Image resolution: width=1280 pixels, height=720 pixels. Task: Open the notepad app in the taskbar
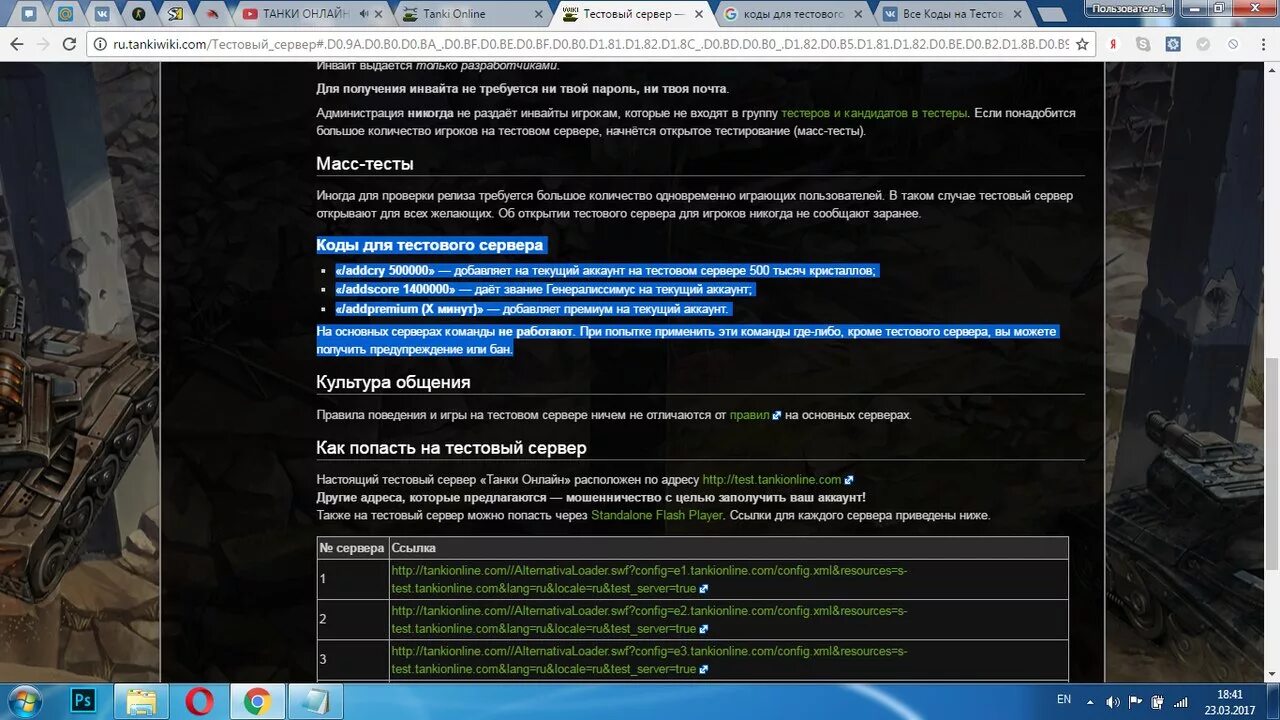[x=316, y=701]
